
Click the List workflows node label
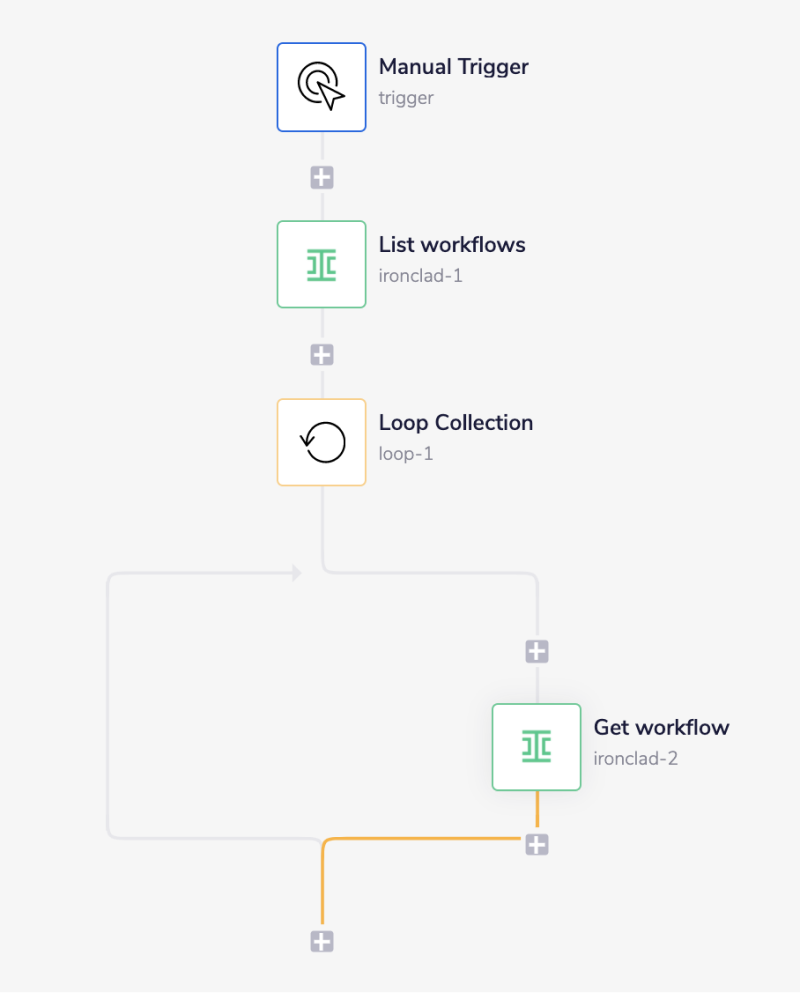coord(452,244)
